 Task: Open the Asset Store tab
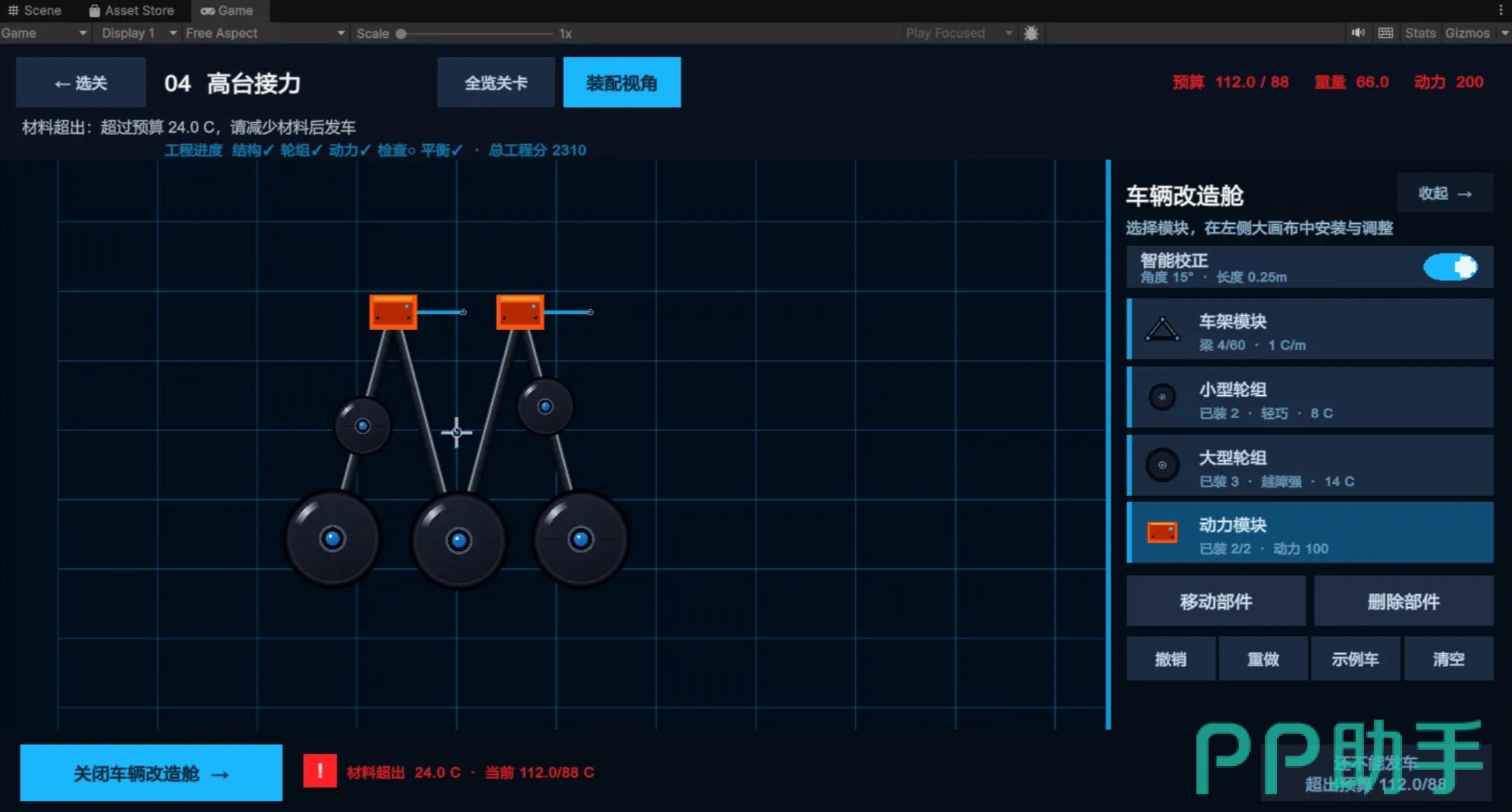click(131, 10)
